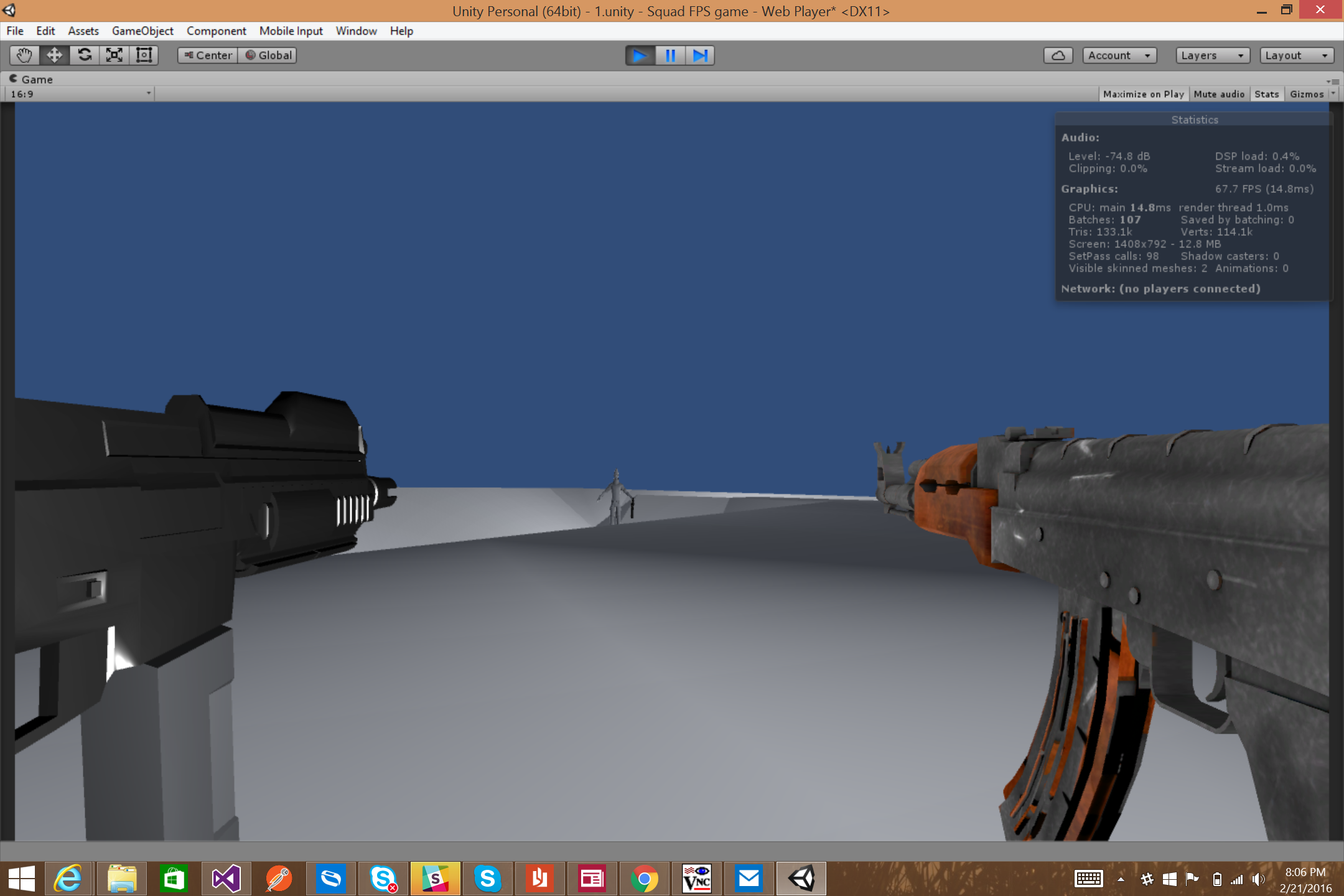
Task: Open the Assets menu
Action: [x=83, y=30]
